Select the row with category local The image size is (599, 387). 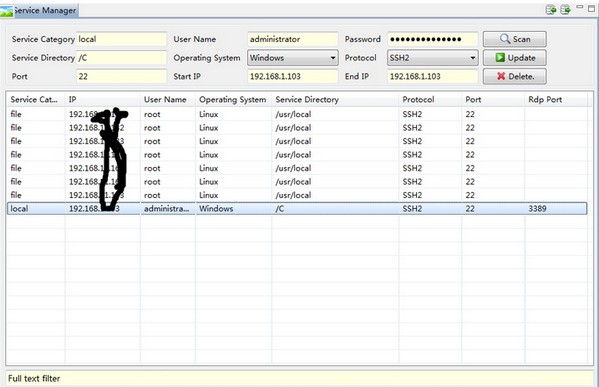(297, 209)
